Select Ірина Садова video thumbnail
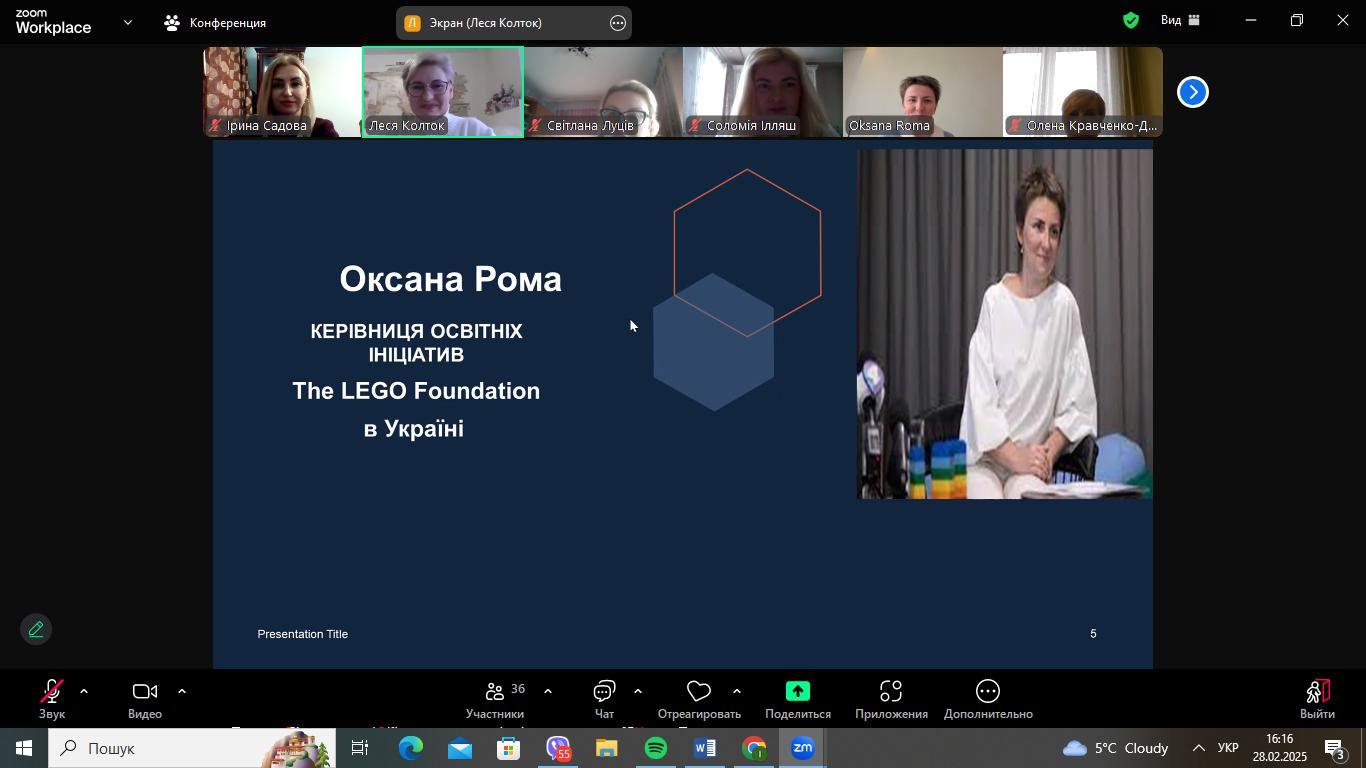The image size is (1366, 768). pyautogui.click(x=282, y=92)
